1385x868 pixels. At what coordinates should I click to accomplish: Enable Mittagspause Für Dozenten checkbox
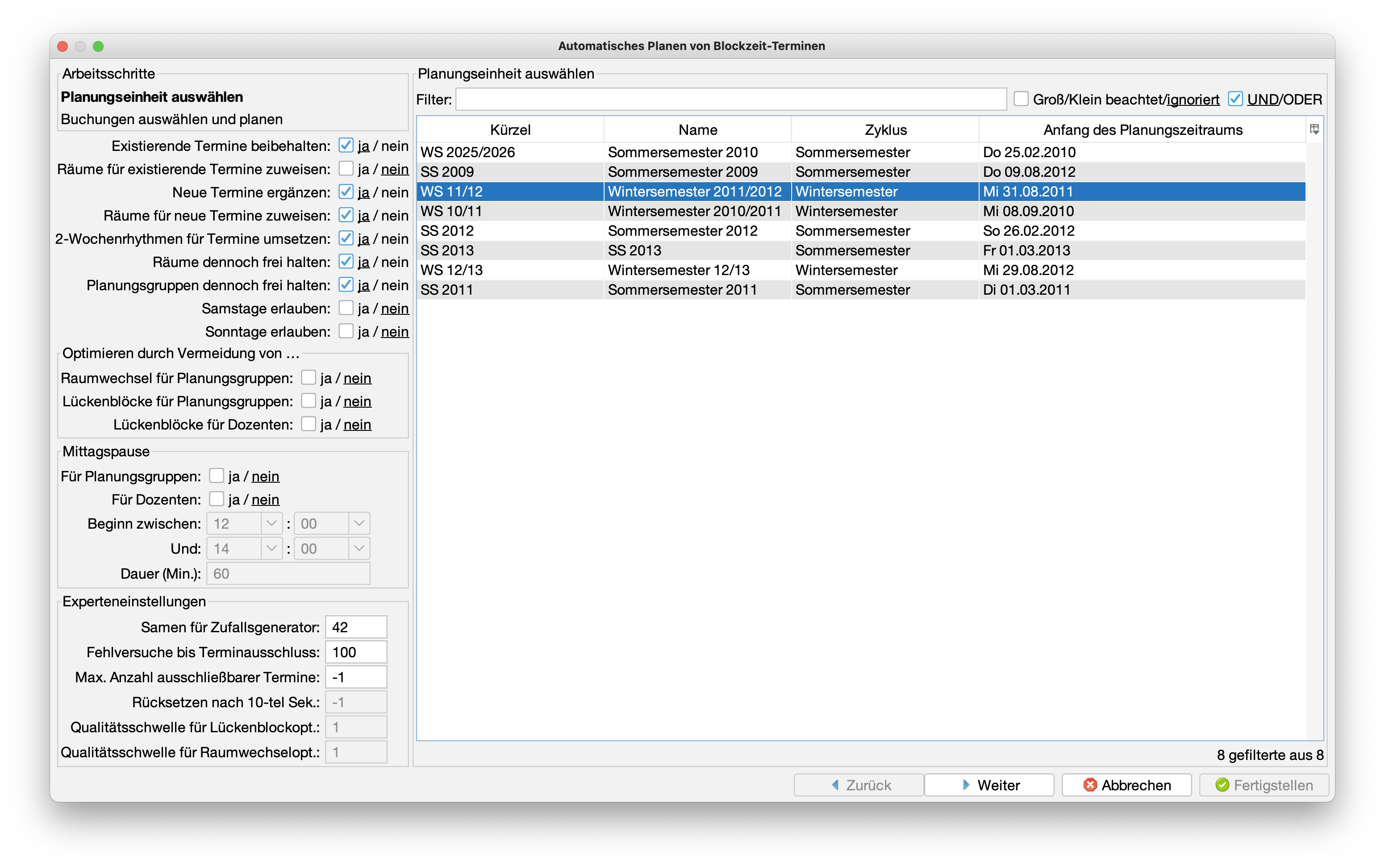click(x=217, y=499)
